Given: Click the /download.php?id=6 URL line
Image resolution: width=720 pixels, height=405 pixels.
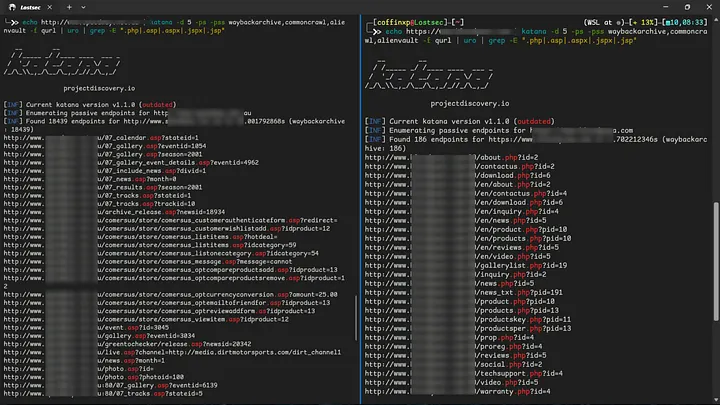Looking at the screenshot, I should 457,175.
